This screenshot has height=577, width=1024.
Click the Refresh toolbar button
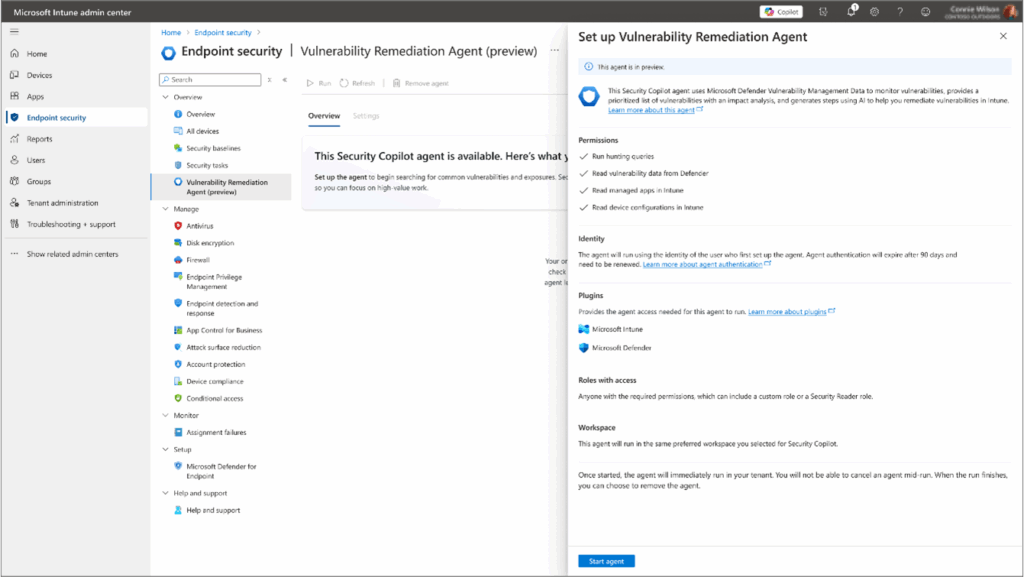(357, 84)
